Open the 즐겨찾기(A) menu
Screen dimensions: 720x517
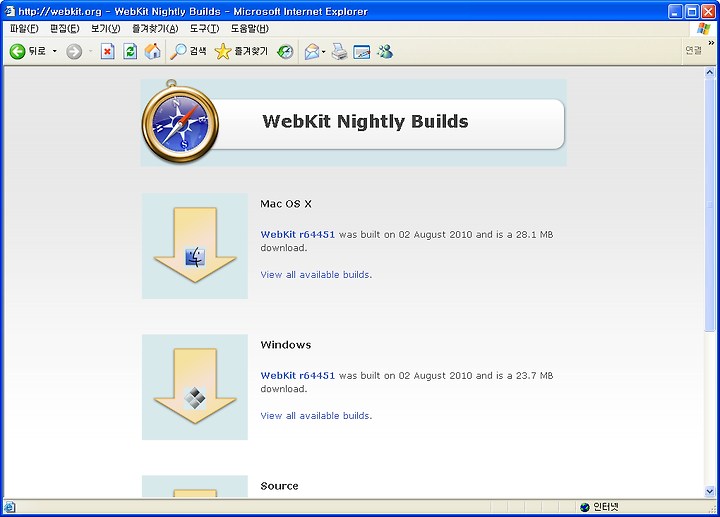pos(155,28)
